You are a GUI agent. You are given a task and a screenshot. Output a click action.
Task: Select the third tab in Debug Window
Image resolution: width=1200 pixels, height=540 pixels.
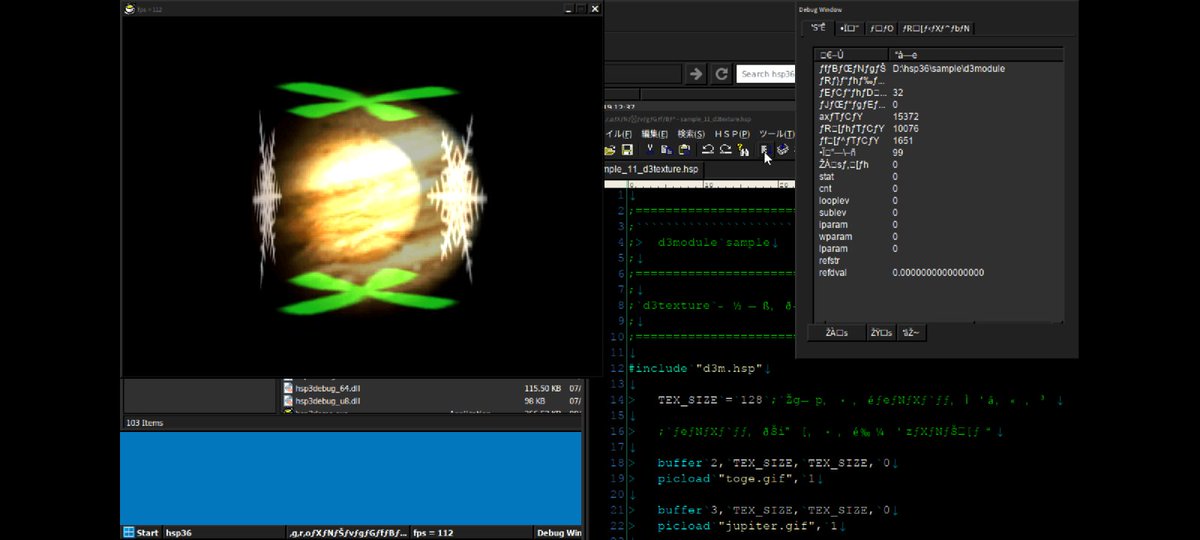(880, 28)
